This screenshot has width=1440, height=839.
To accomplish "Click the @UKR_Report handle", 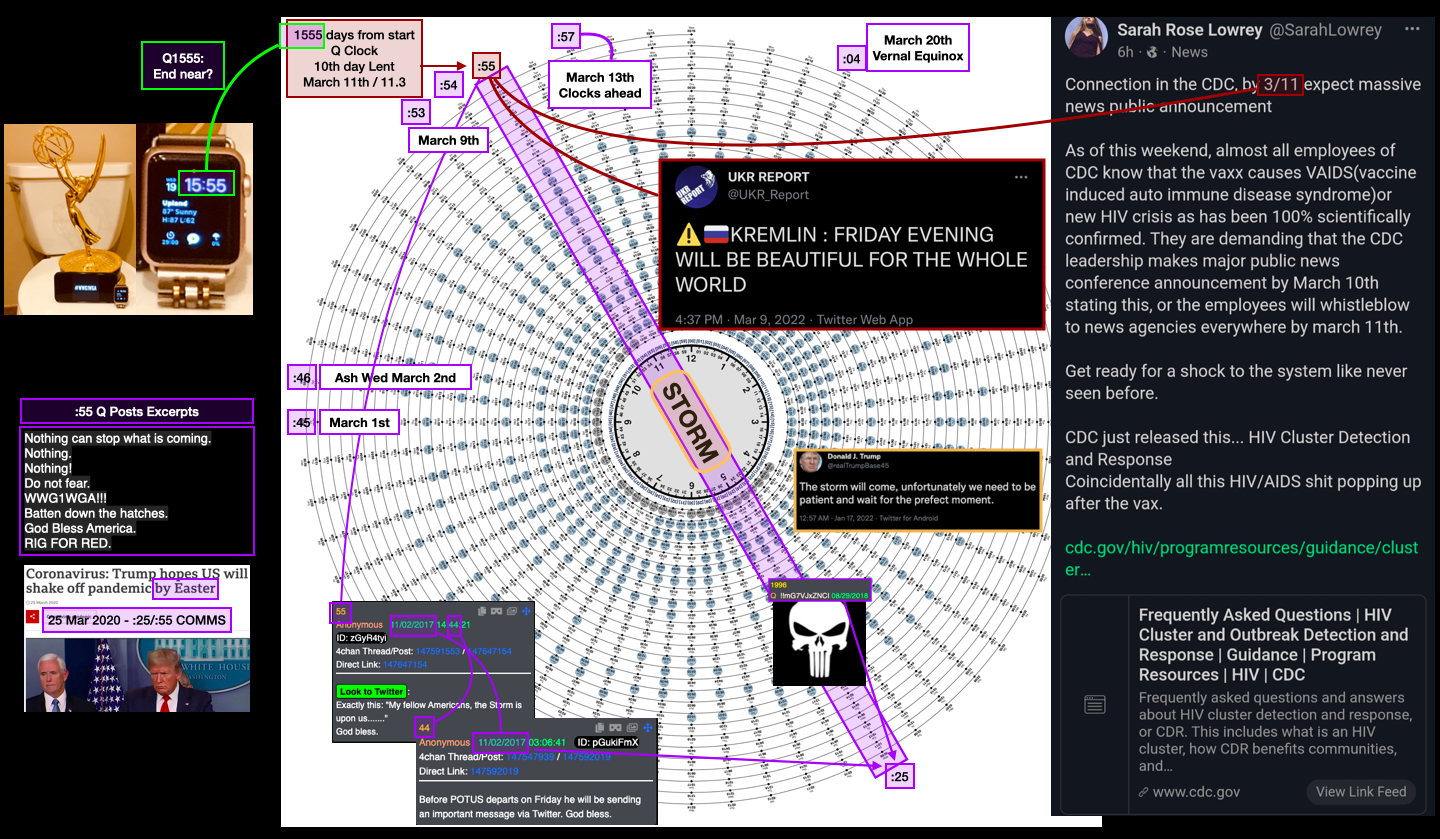I will click(768, 194).
